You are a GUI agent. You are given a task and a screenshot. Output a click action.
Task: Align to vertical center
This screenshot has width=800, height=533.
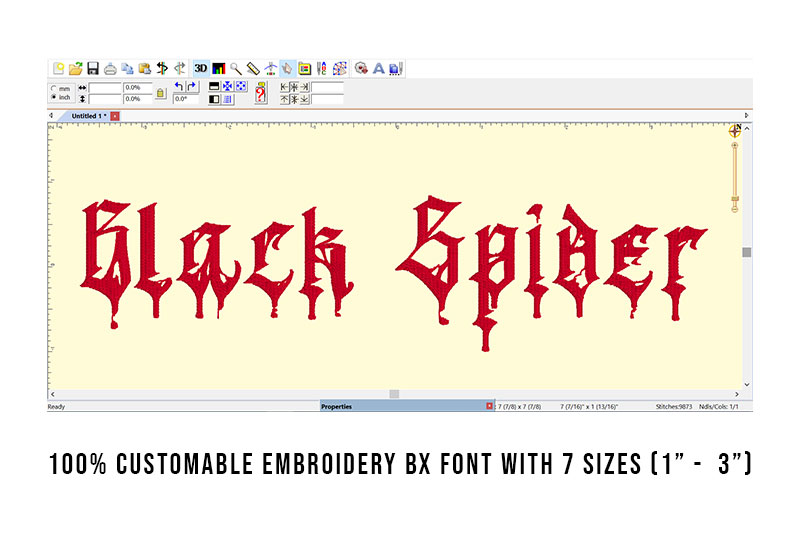(294, 99)
